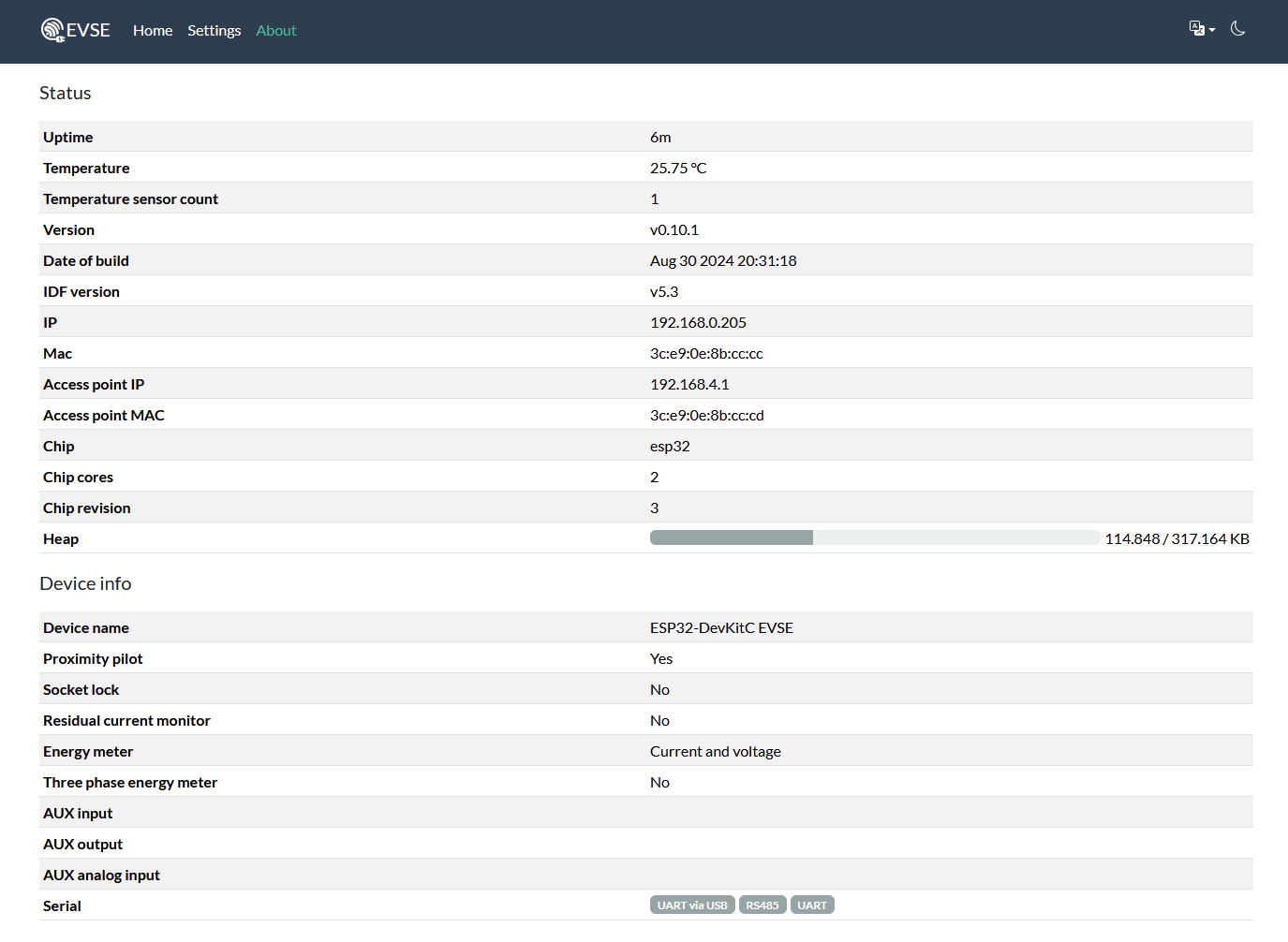Open the language selector dropdown
This screenshot has width=1288, height=942.
(1201, 29)
